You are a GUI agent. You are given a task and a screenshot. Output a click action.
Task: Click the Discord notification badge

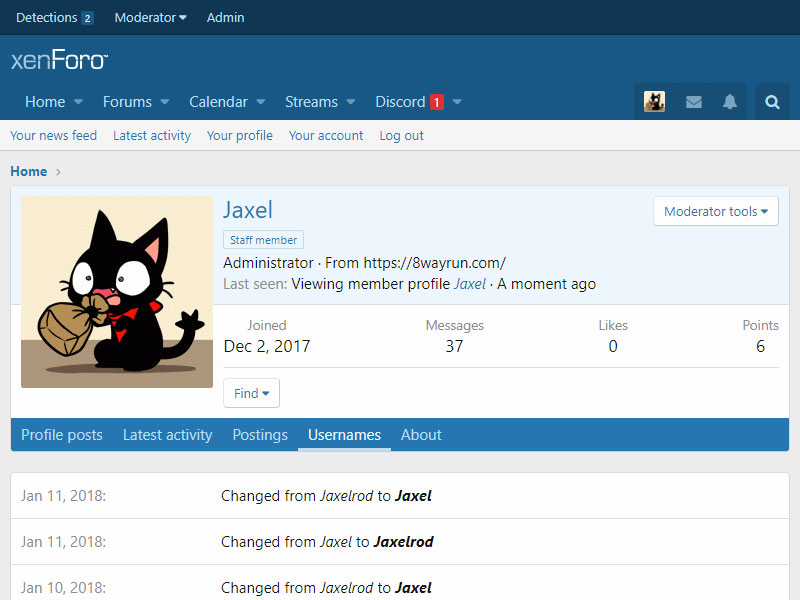436,102
